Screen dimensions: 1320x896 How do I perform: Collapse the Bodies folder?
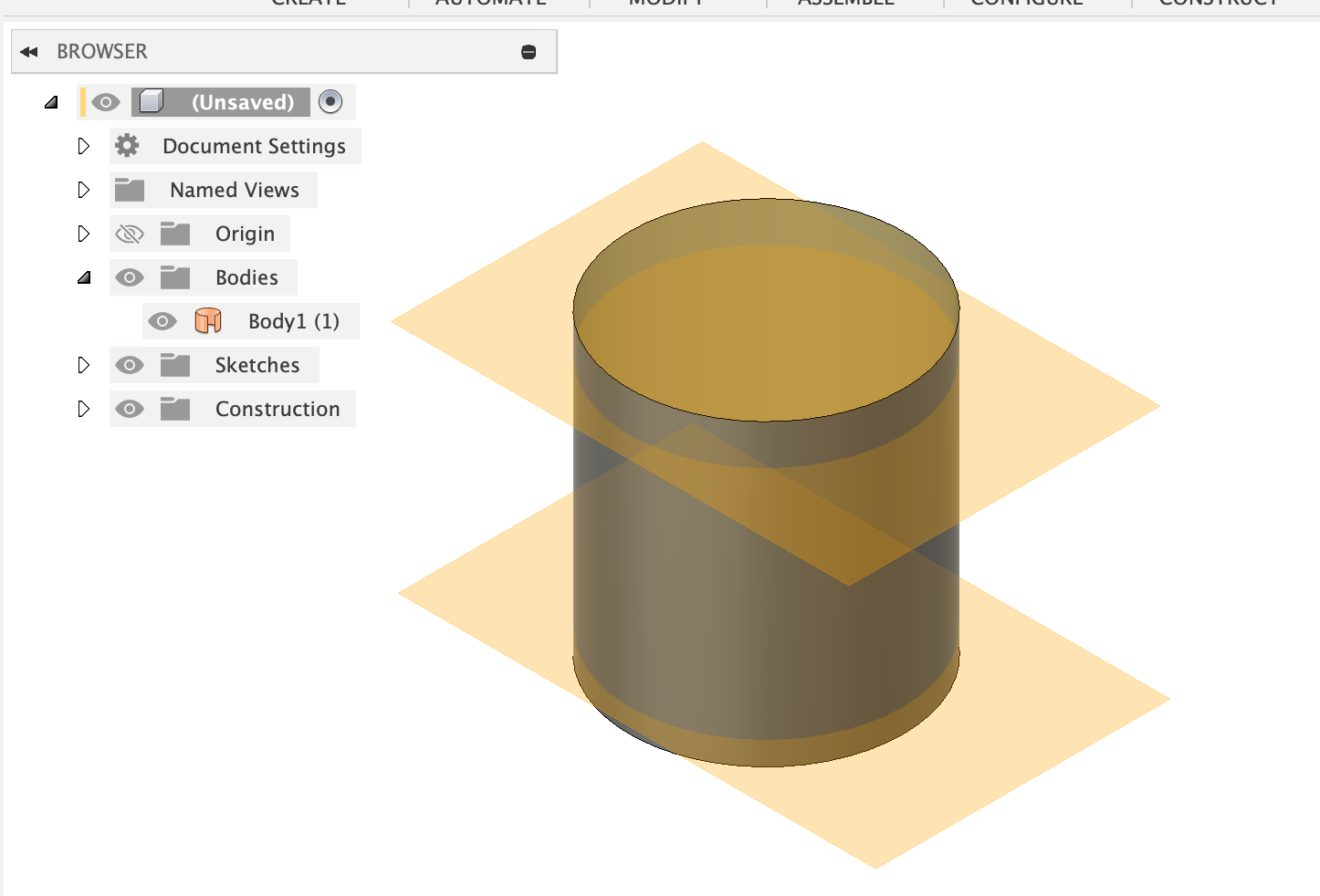click(83, 277)
